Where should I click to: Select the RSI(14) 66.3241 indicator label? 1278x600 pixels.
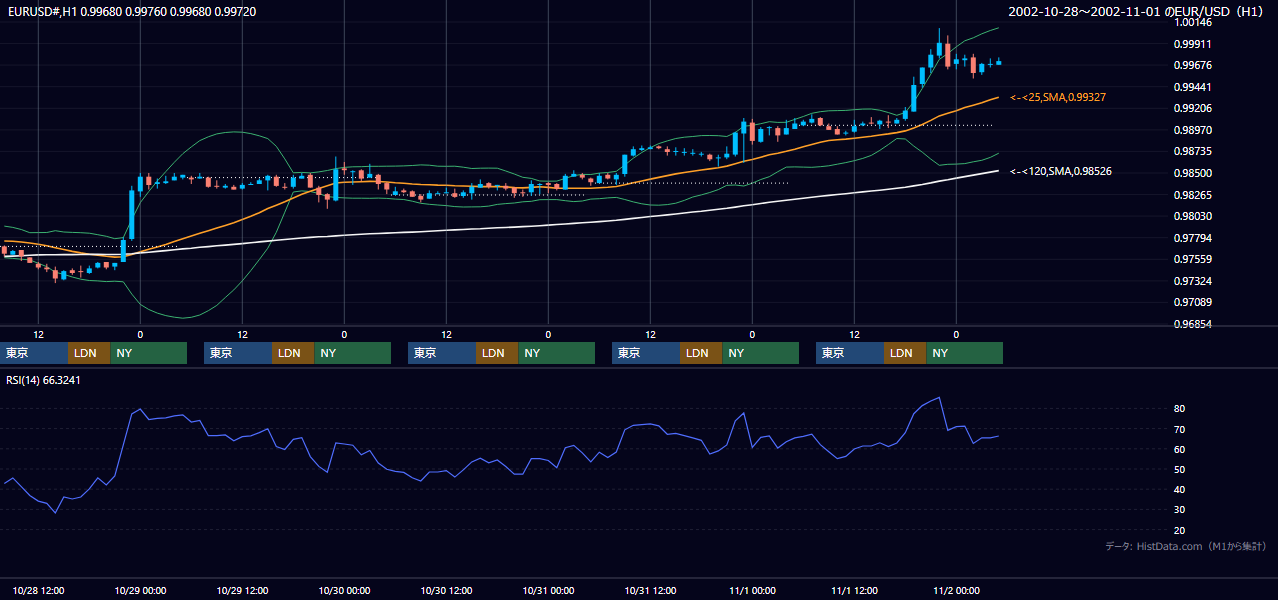(x=45, y=380)
